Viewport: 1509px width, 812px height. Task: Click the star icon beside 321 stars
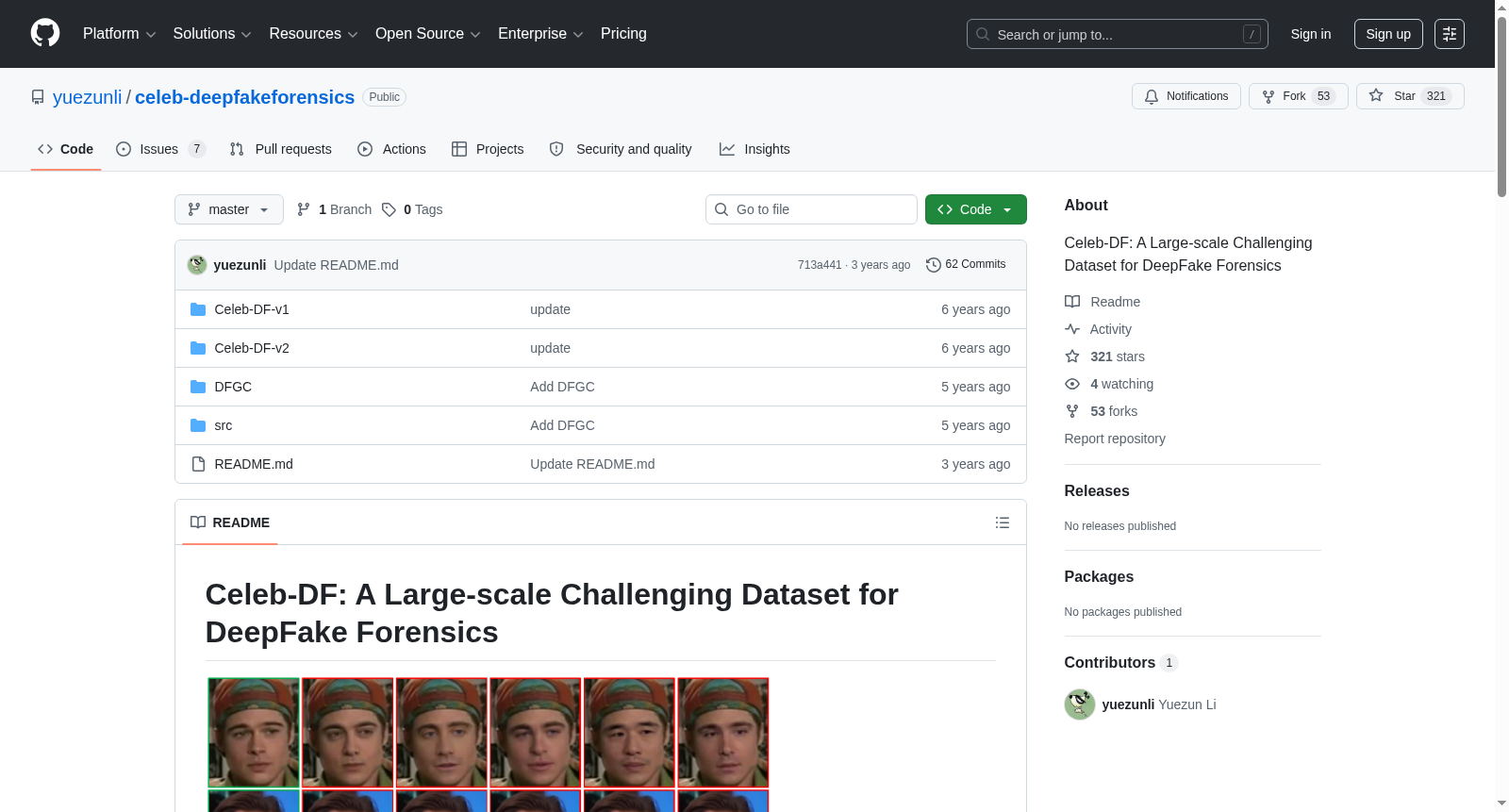pyautogui.click(x=1072, y=356)
